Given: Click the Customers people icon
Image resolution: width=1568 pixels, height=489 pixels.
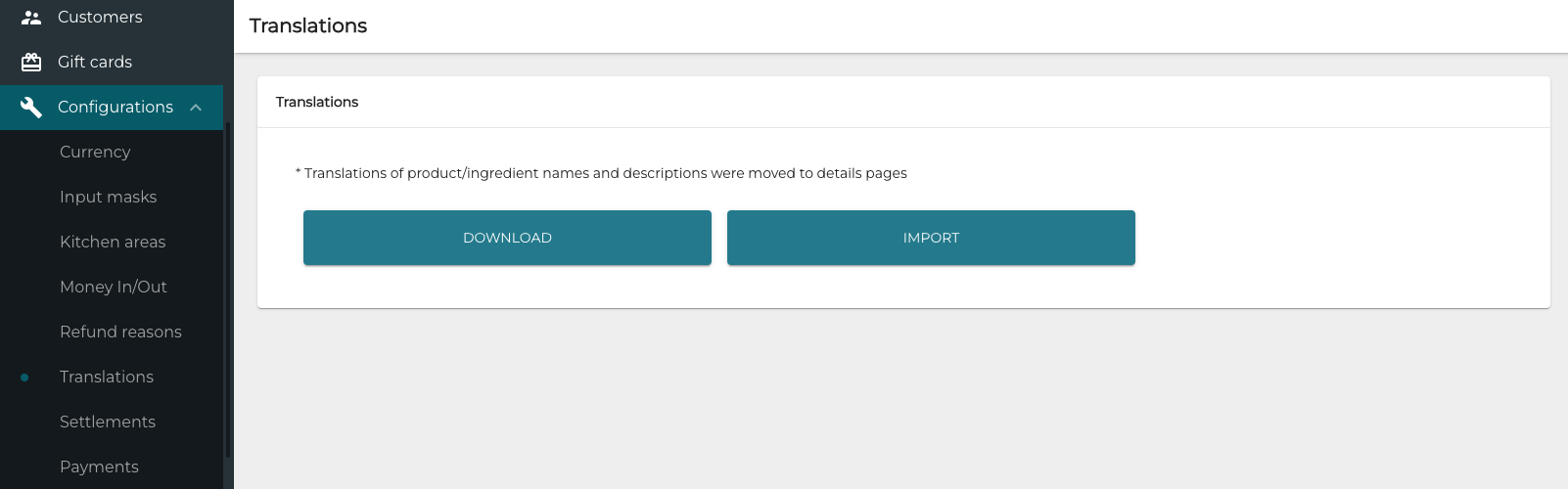Looking at the screenshot, I should point(31,18).
